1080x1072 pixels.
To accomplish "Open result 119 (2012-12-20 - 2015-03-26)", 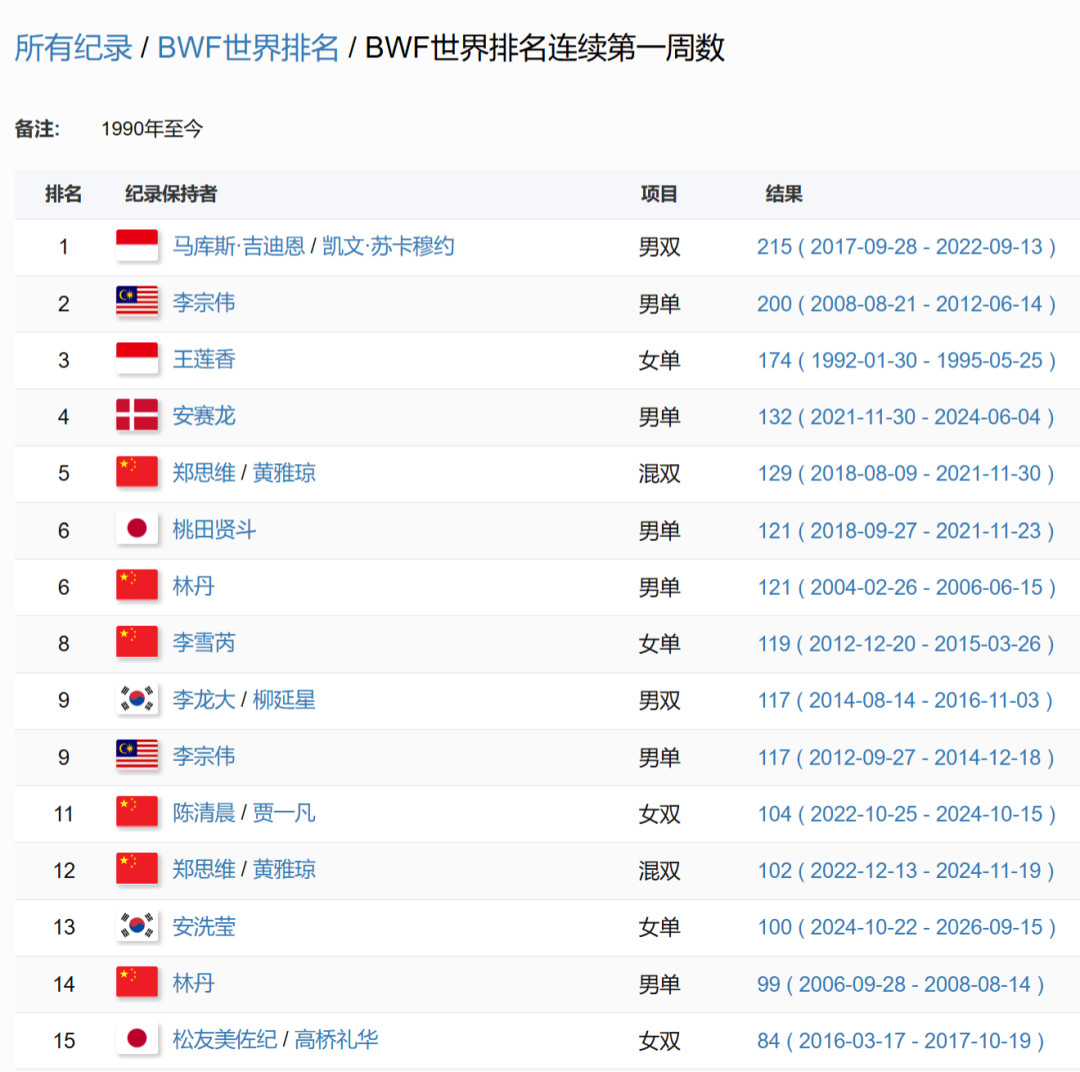I will tap(906, 643).
